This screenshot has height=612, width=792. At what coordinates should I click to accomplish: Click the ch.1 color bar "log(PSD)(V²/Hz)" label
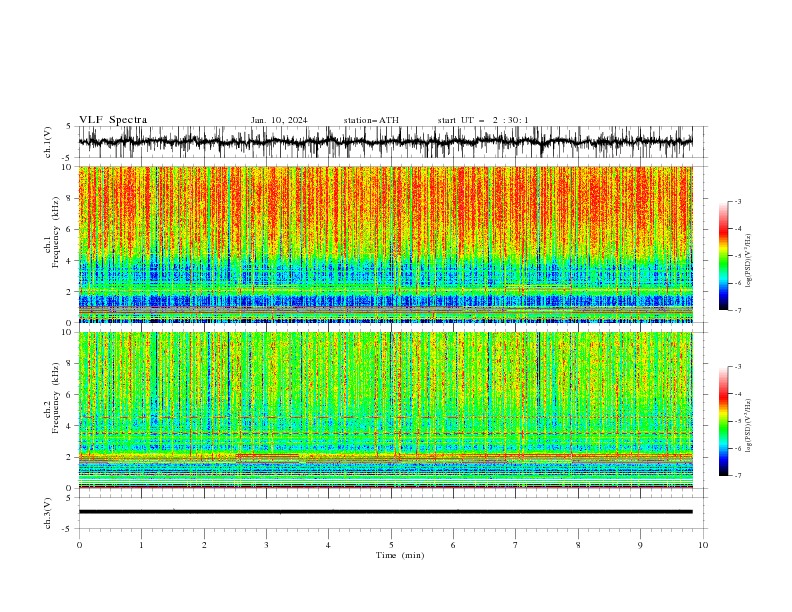tap(750, 261)
